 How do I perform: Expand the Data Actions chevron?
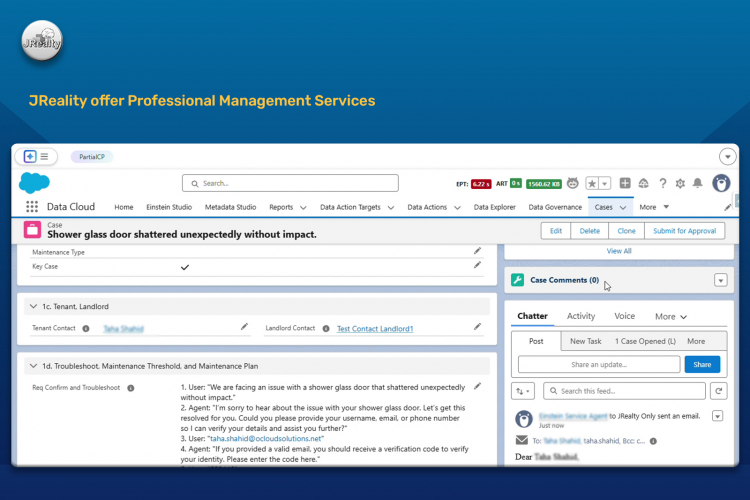tap(457, 208)
